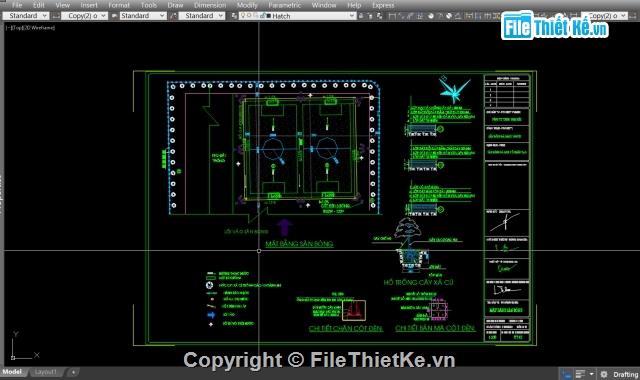The width and height of the screenshot is (640, 380).
Task: Switch to the Layout1 tab
Action: (46, 372)
